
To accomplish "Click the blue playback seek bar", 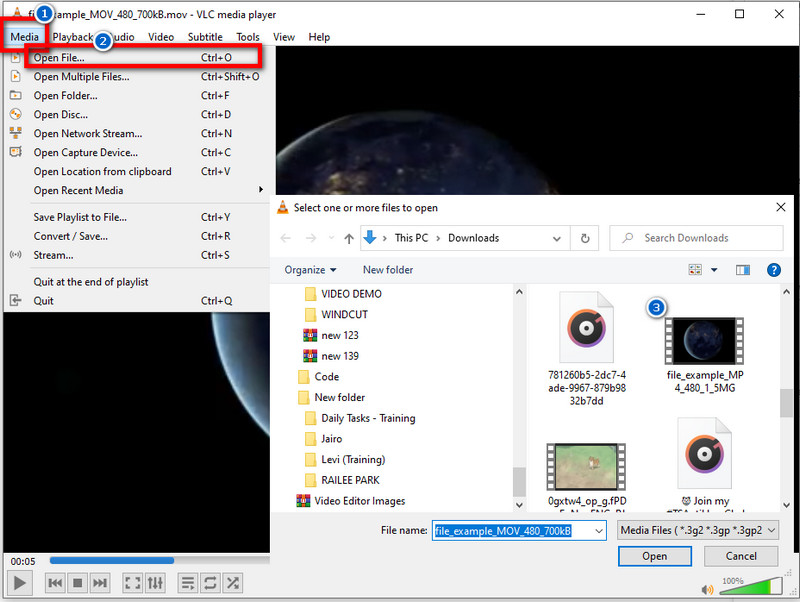I will pyautogui.click(x=160, y=560).
